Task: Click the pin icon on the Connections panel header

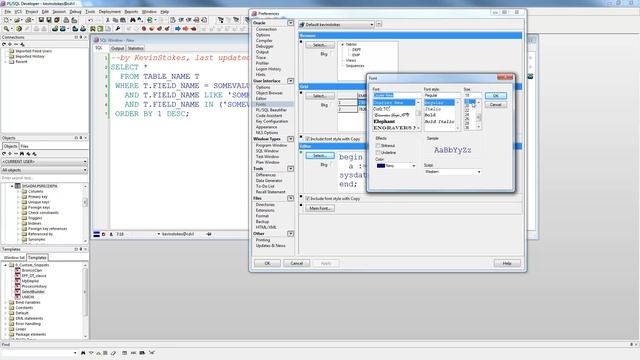Action: click(x=81, y=37)
